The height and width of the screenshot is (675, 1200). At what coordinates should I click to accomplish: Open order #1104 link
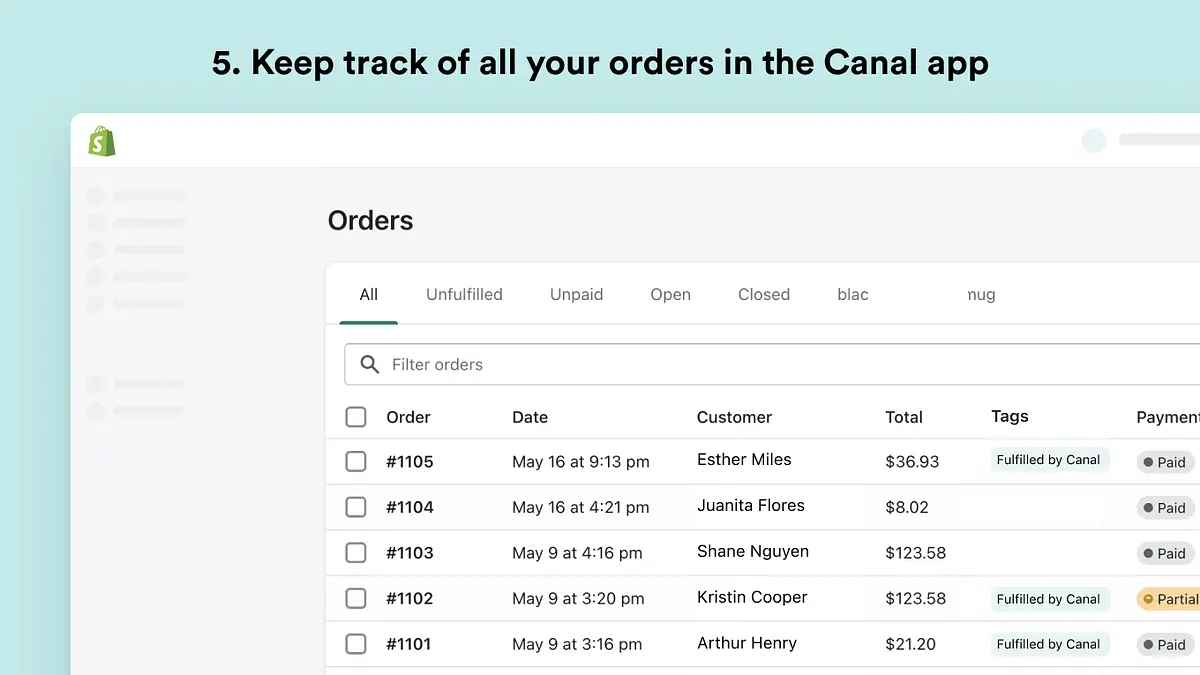tap(410, 507)
